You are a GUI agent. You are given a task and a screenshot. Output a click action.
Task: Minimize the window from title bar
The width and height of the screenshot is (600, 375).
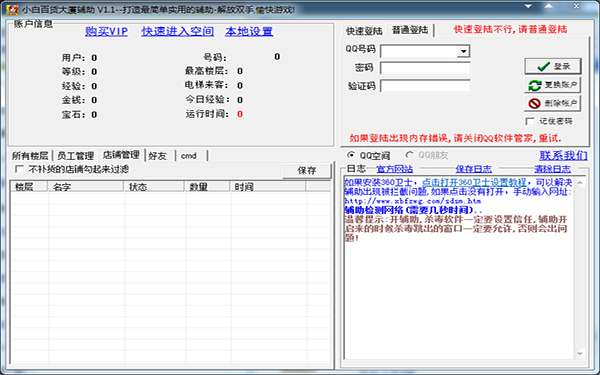[x=528, y=6]
